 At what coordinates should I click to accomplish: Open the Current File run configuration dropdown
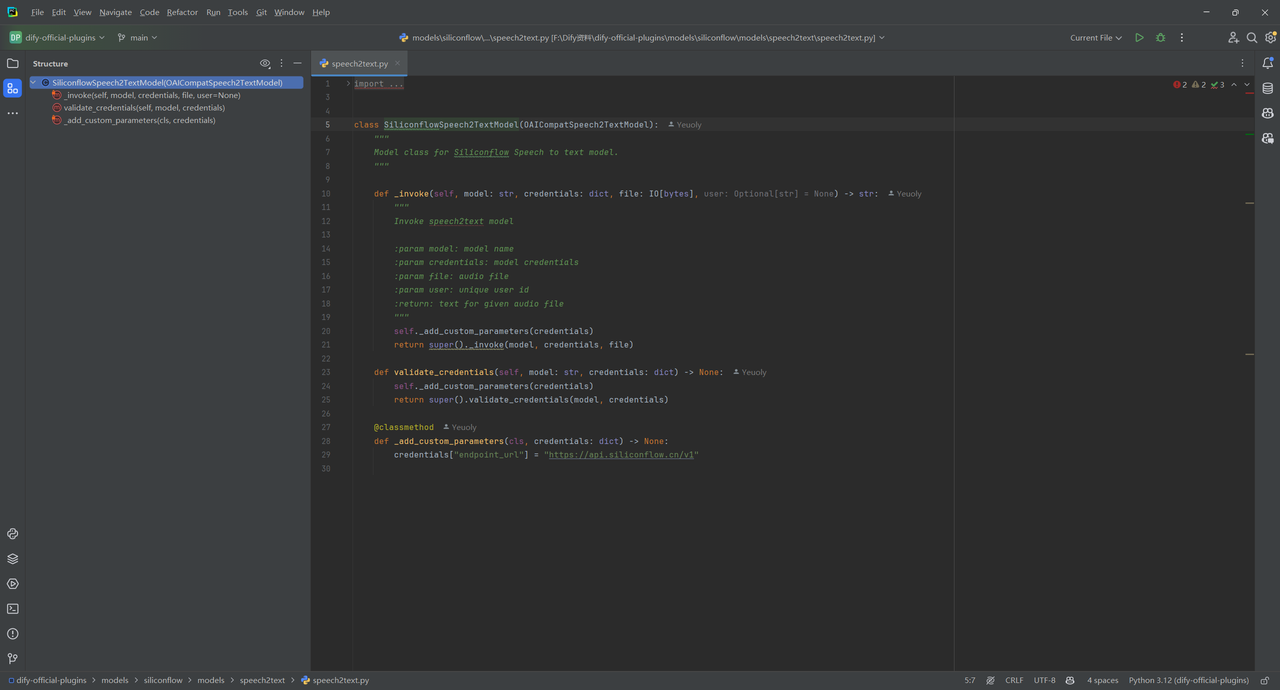tap(1096, 38)
